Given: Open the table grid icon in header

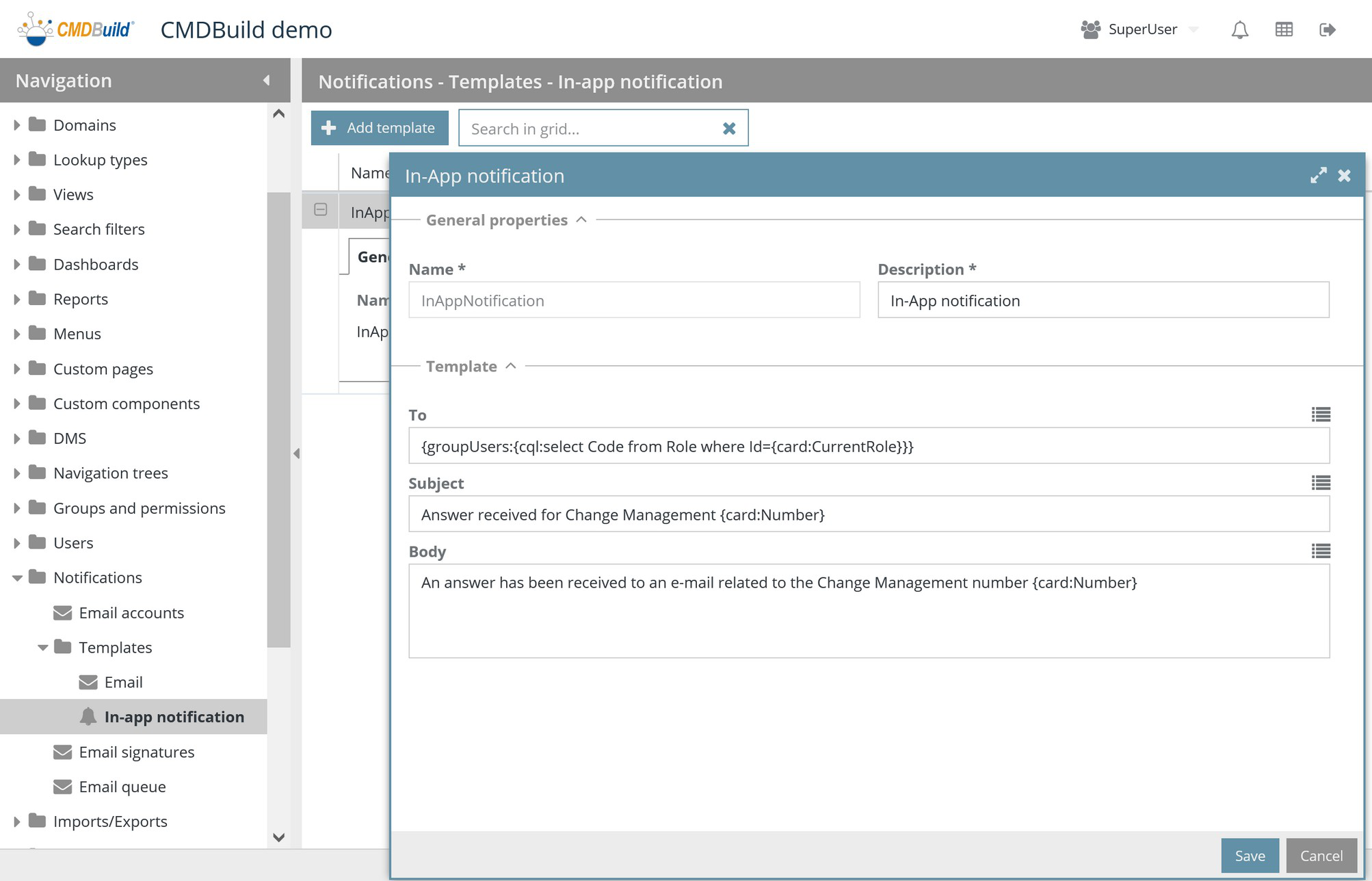Looking at the screenshot, I should (1284, 29).
